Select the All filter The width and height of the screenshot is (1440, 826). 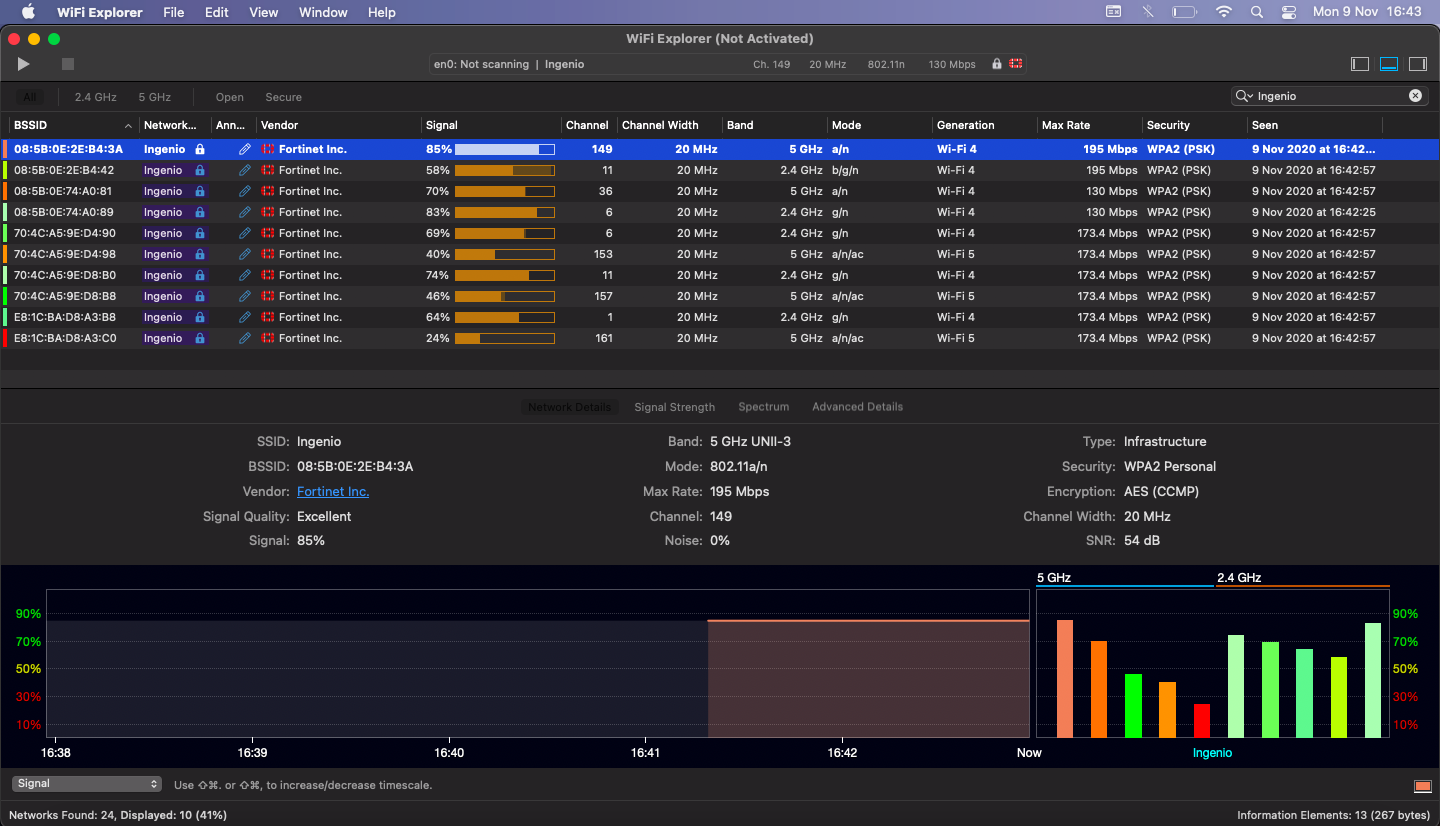pos(30,97)
